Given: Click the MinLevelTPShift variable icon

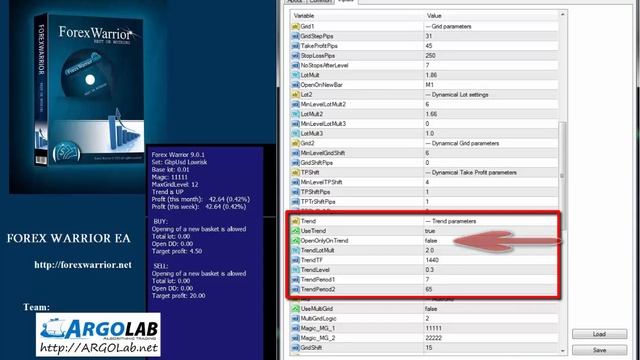Looking at the screenshot, I should click(295, 182).
